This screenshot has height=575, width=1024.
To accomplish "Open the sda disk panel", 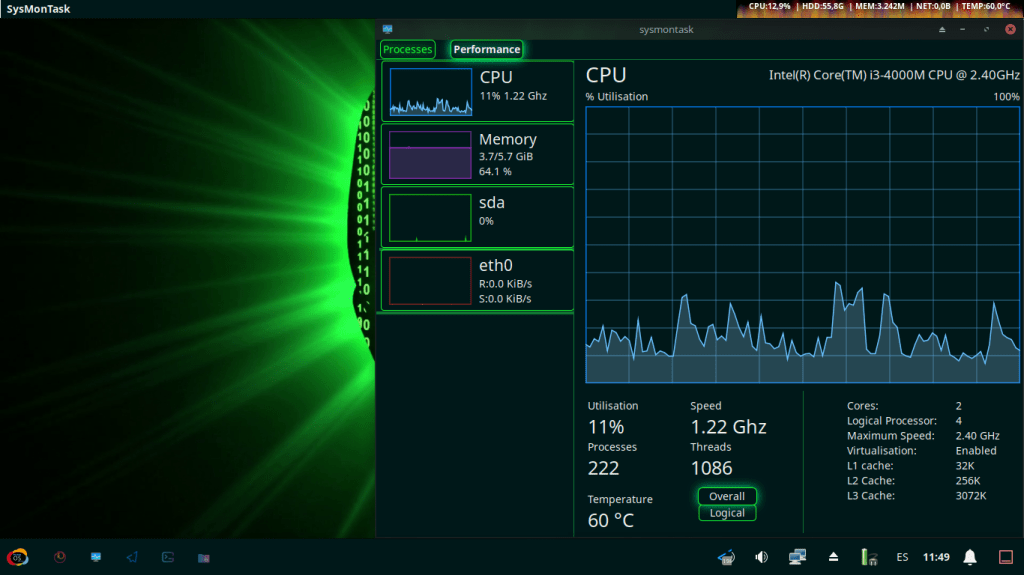I will 477,216.
